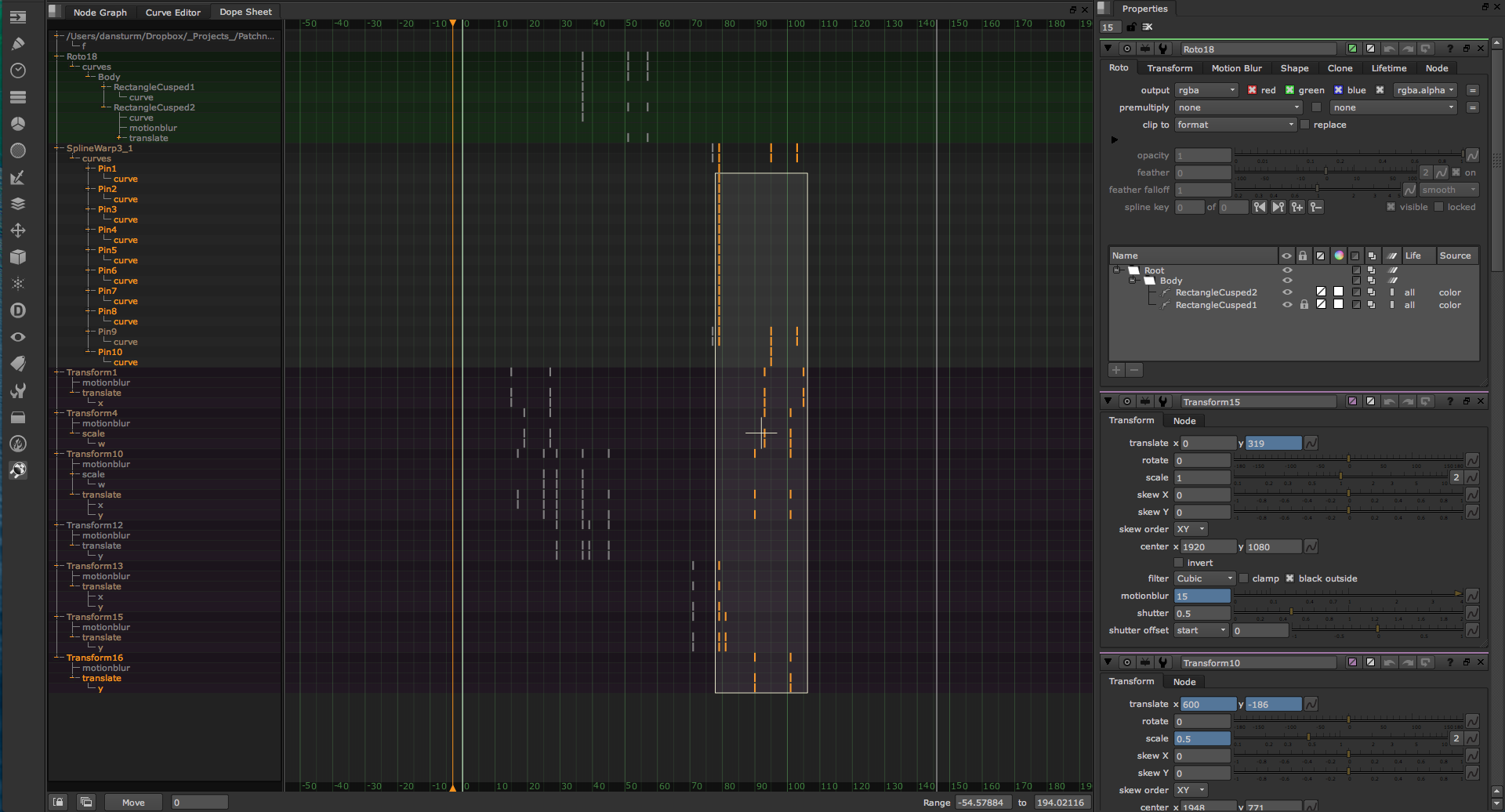The image size is (1505, 812).
Task: Open the rgba.alpha channel dropdown
Action: pos(1425,90)
